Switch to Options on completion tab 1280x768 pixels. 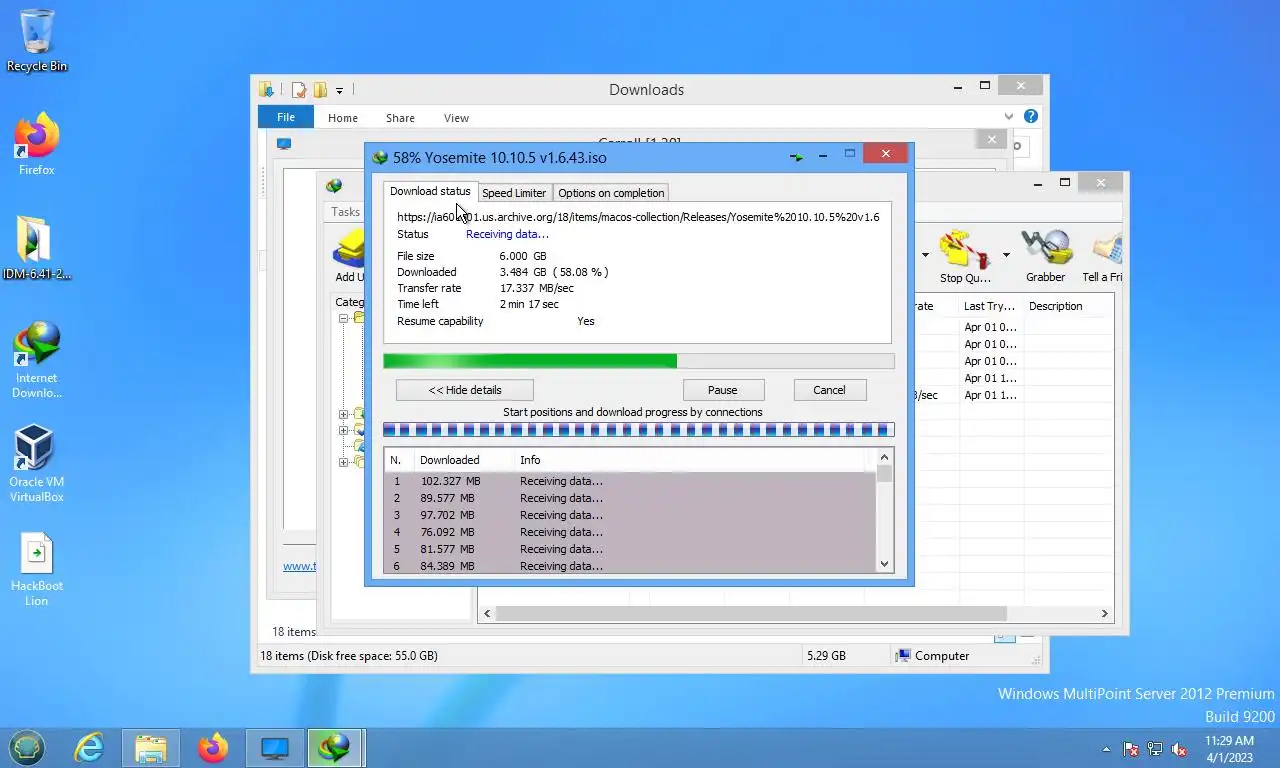tap(611, 193)
